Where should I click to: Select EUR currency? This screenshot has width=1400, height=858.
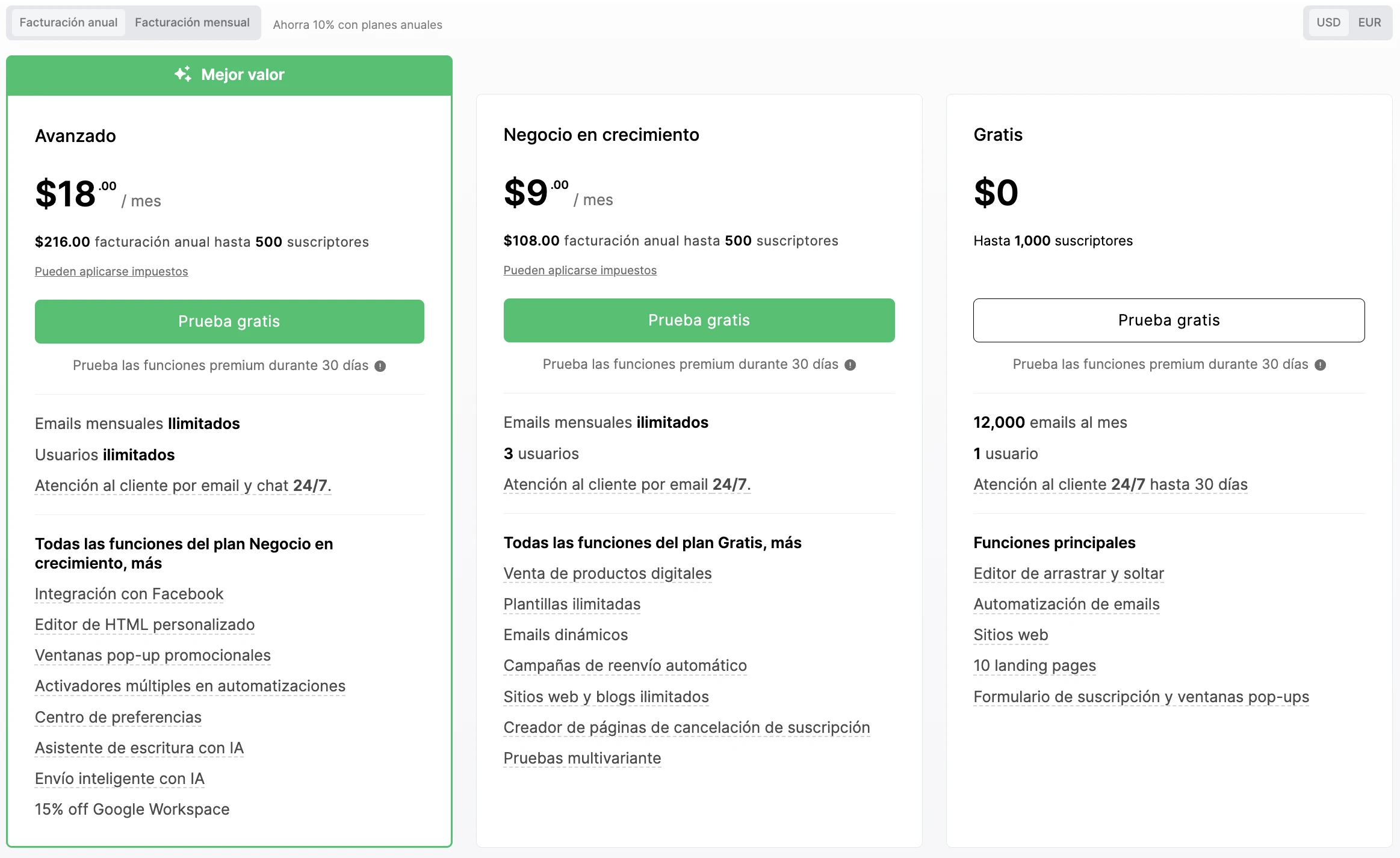coord(1369,22)
